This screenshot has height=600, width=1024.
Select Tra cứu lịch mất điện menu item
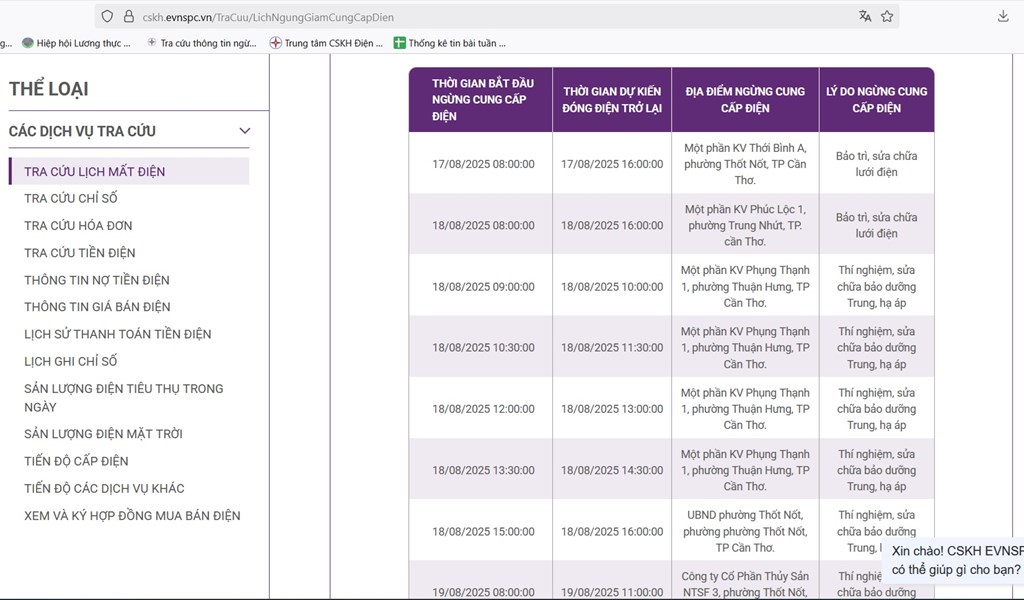click(x=95, y=171)
